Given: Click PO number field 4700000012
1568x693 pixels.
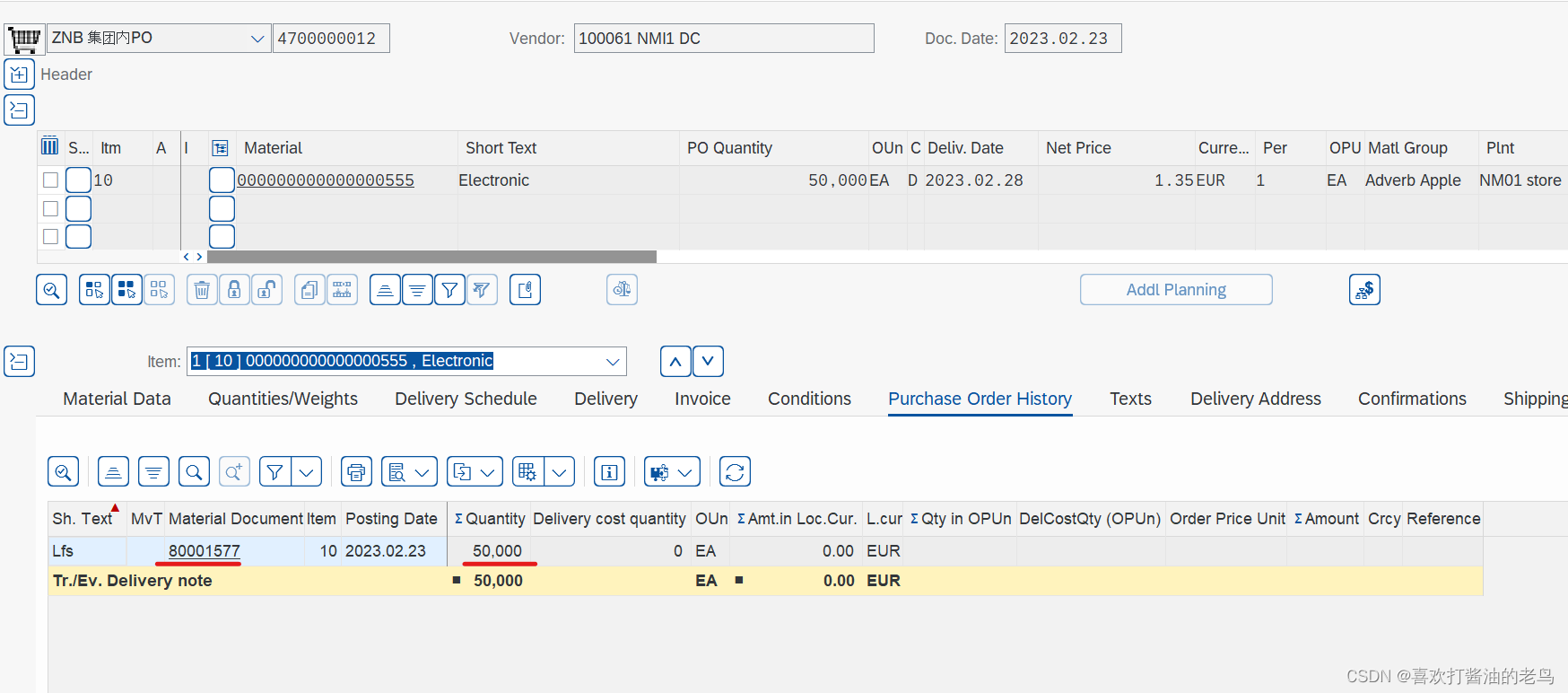Looking at the screenshot, I should point(331,39).
